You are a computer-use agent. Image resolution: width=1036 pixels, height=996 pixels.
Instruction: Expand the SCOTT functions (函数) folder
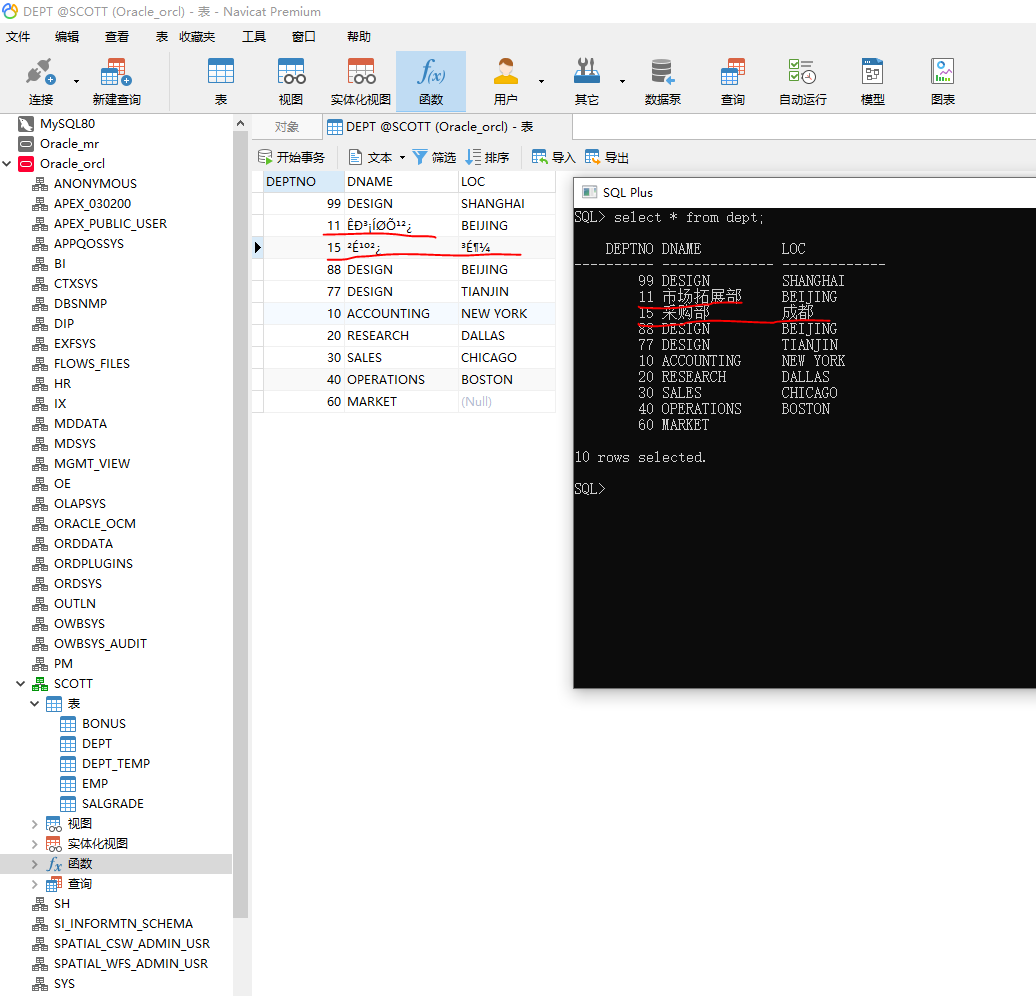pos(34,864)
